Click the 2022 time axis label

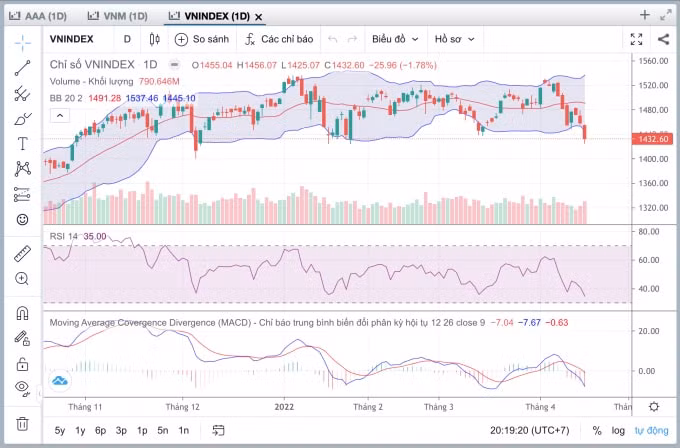point(284,407)
